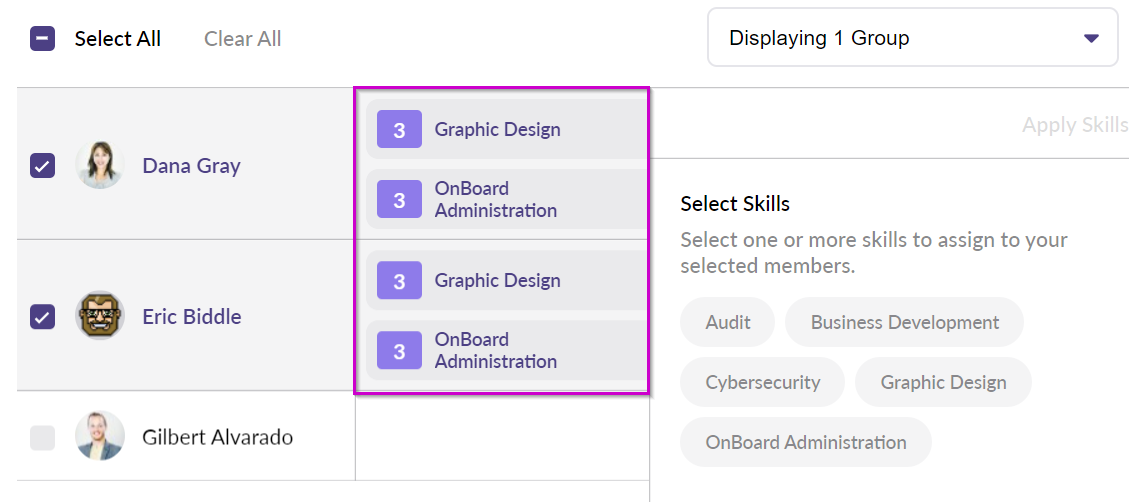Pick the Graphic Design chip under Select Skills
The width and height of the screenshot is (1129, 502).
click(x=943, y=382)
